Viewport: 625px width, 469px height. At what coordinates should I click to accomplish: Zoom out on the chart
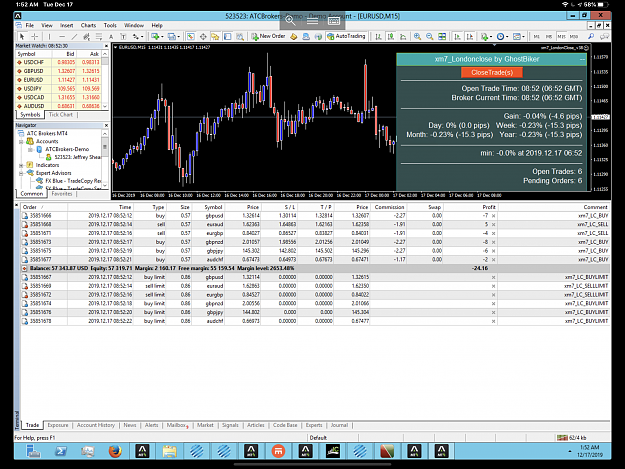tap(430, 37)
